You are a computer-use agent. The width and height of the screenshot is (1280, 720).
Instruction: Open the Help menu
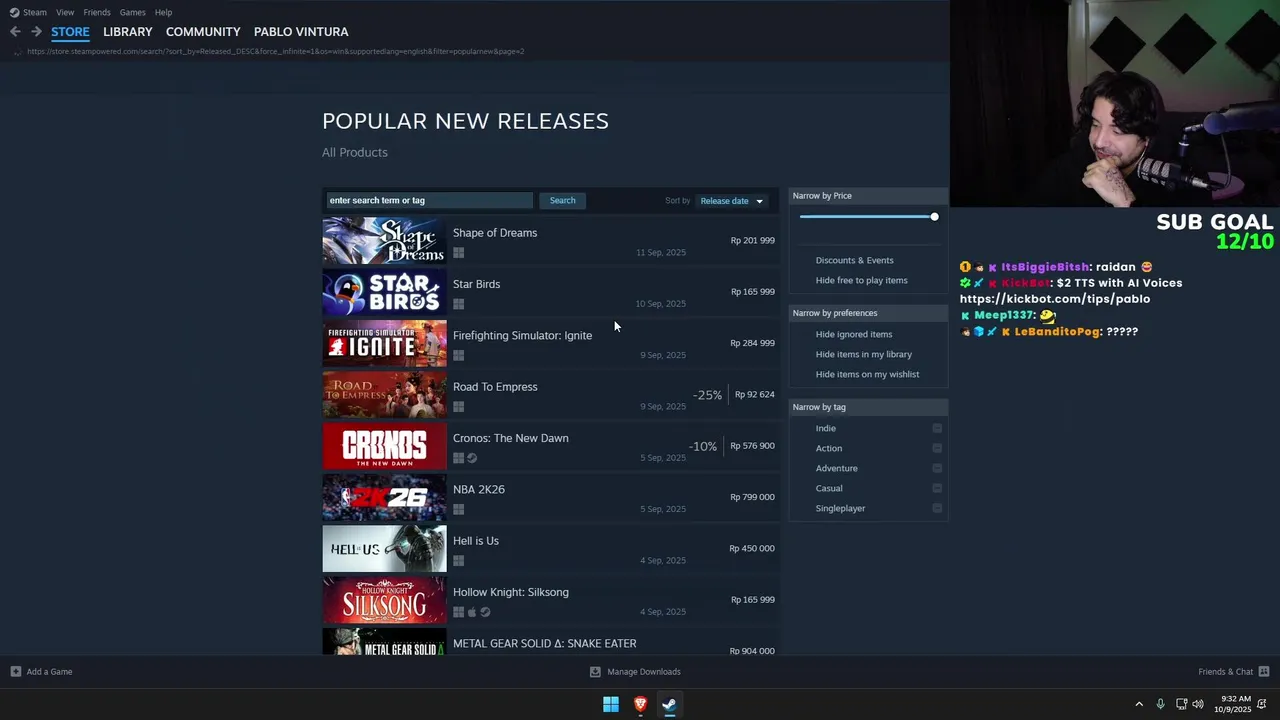(x=163, y=12)
